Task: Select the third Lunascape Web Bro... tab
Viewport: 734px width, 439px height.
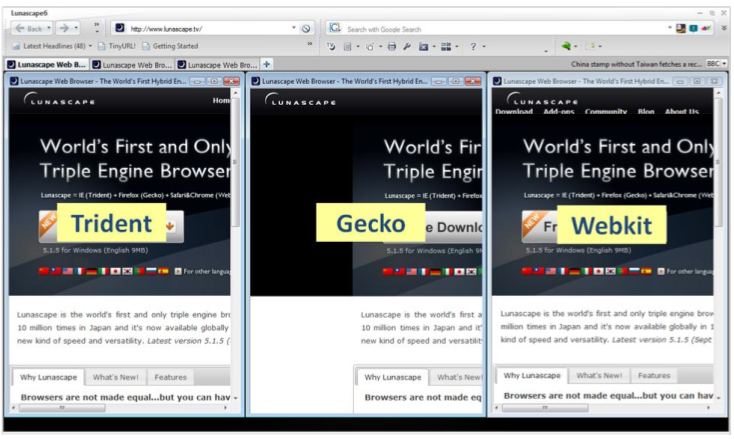Action: pos(217,65)
